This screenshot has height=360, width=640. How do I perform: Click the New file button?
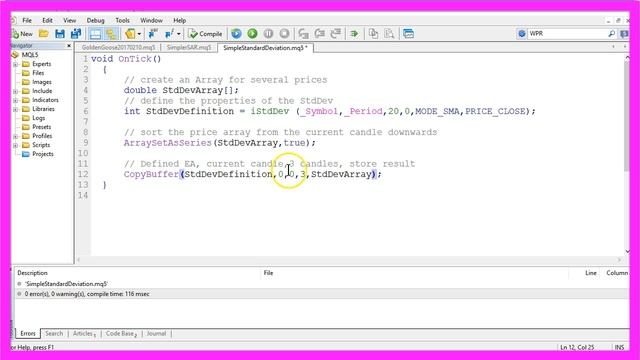23,34
